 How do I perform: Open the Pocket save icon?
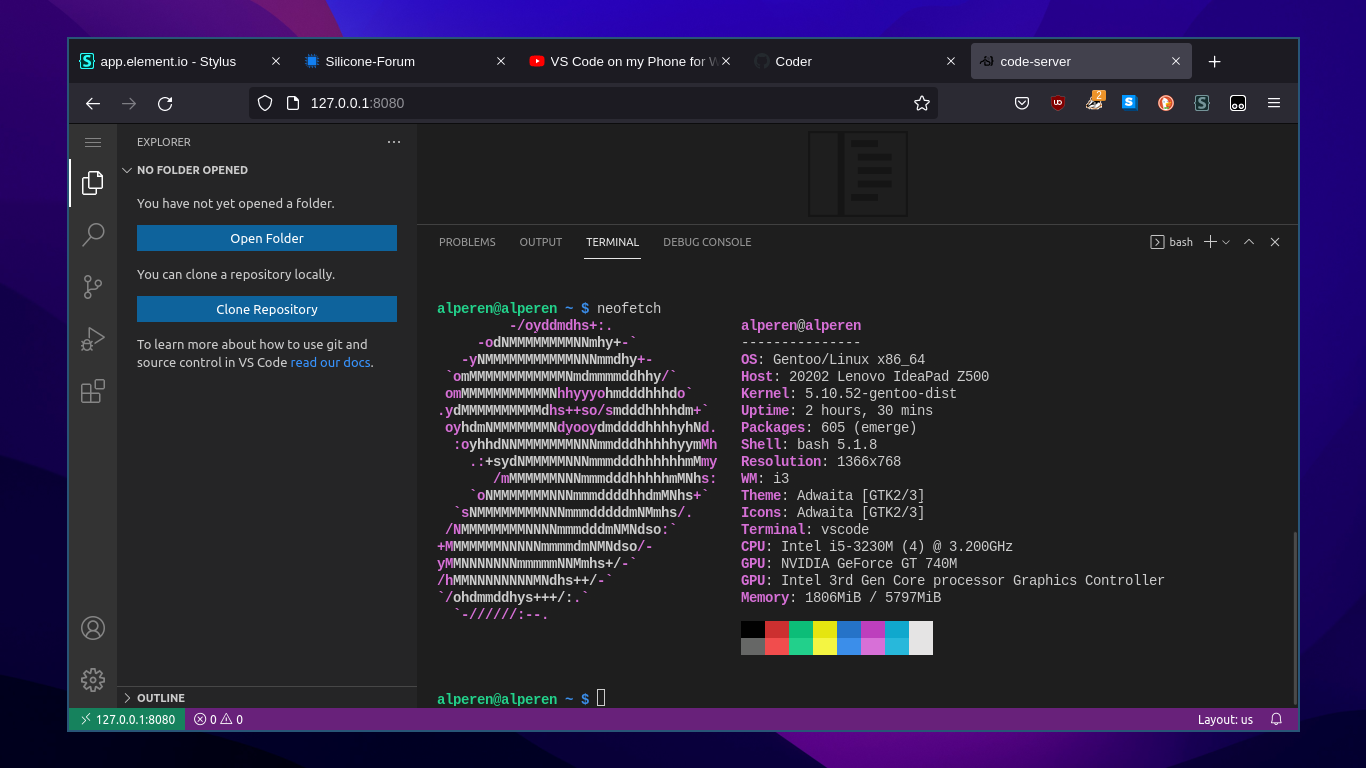pyautogui.click(x=1022, y=103)
